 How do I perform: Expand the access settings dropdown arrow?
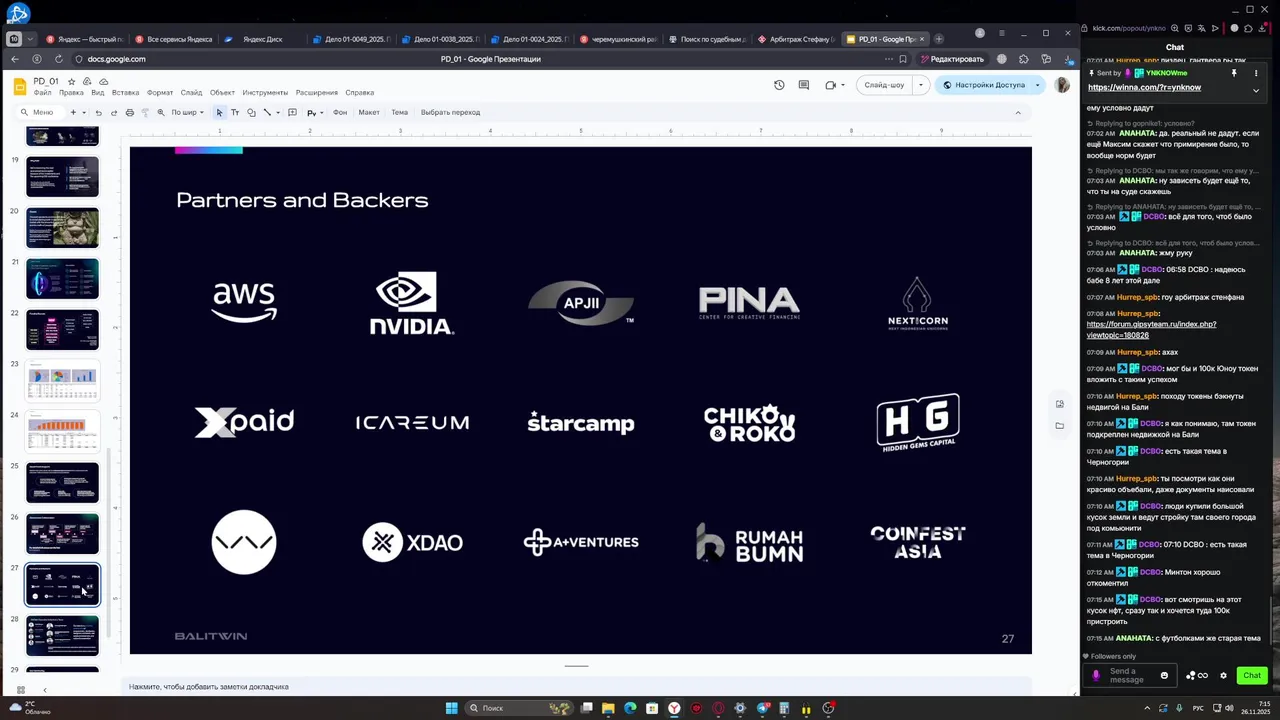pos(1037,85)
